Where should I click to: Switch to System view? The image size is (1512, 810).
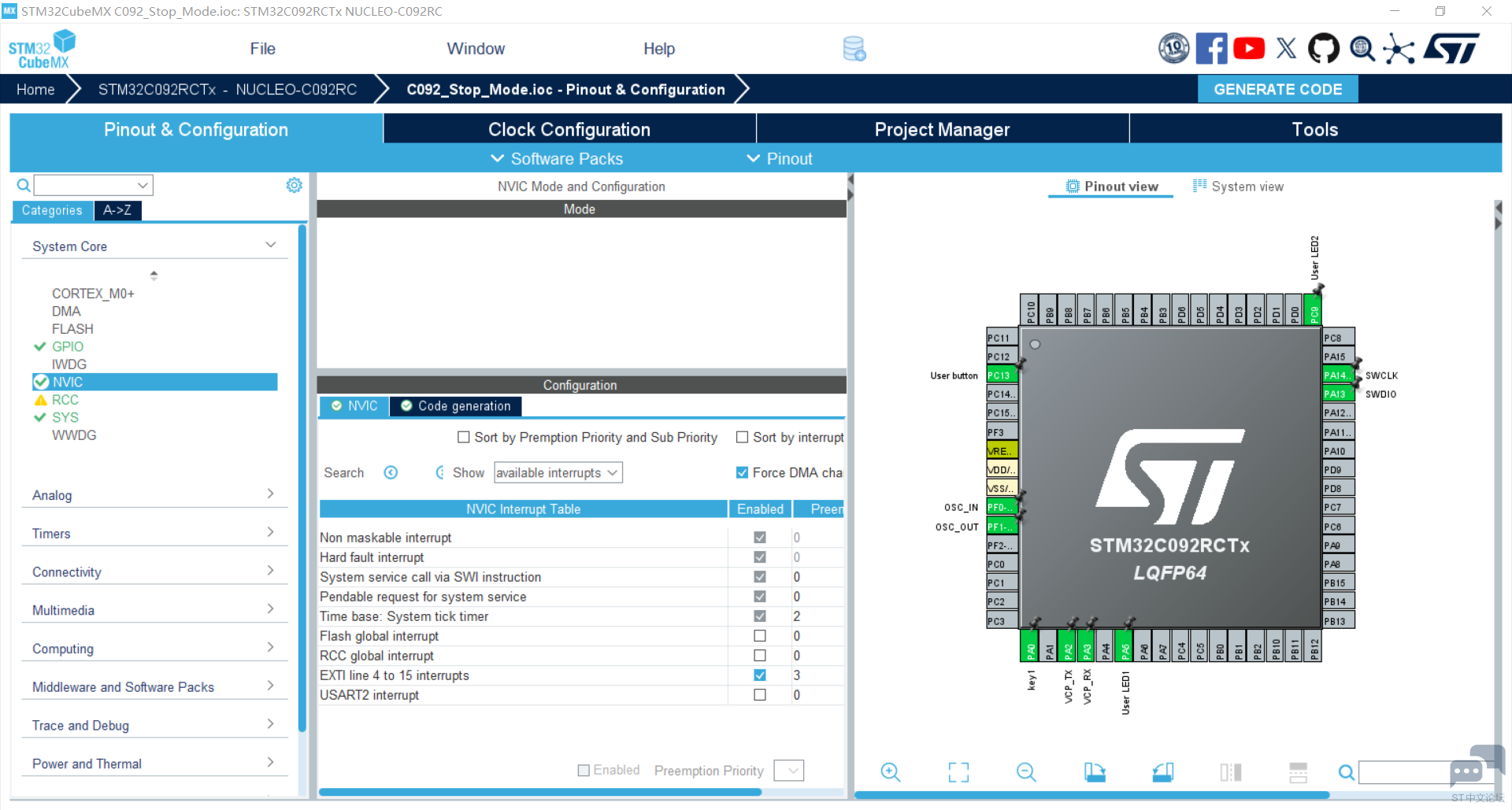[x=1238, y=187]
